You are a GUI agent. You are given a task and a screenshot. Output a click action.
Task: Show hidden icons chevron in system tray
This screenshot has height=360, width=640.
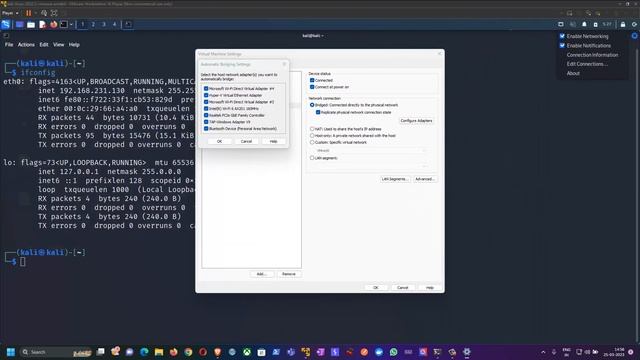pyautogui.click(x=543, y=352)
